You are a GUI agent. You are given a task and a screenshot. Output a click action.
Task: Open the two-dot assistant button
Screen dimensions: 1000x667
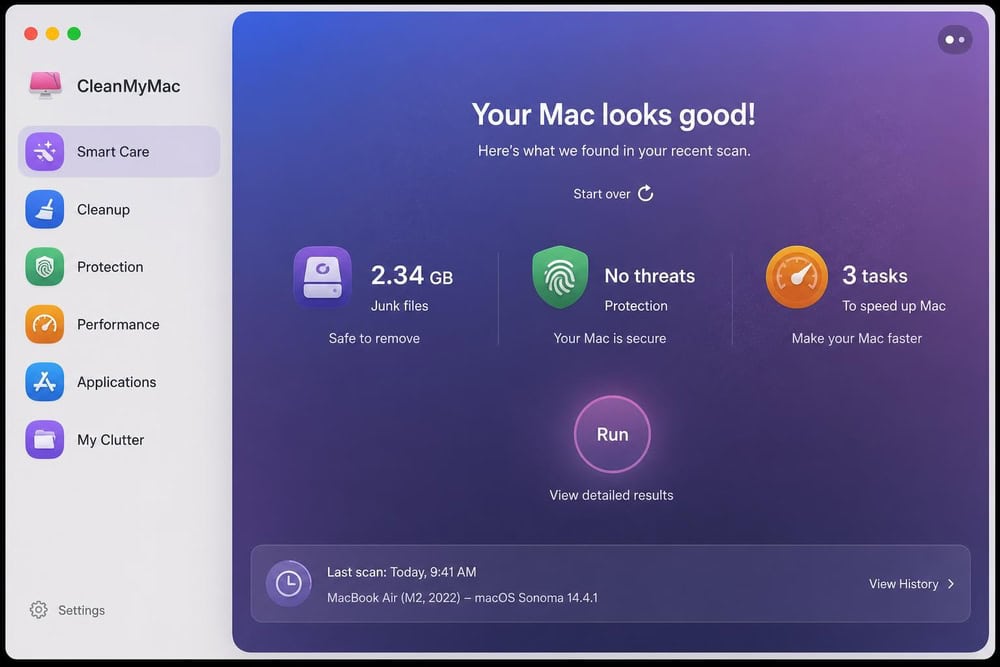(x=955, y=40)
